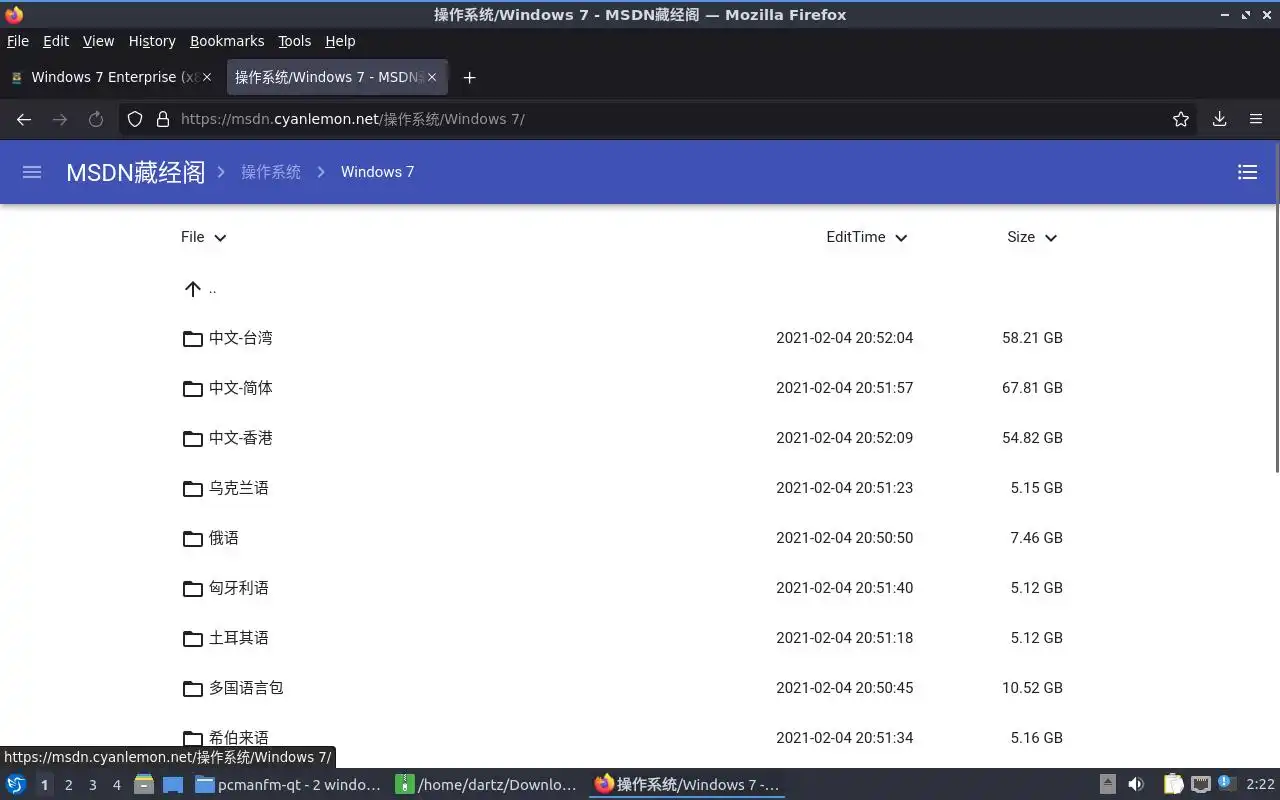Click folder icon of 土耳其语

[x=193, y=638]
